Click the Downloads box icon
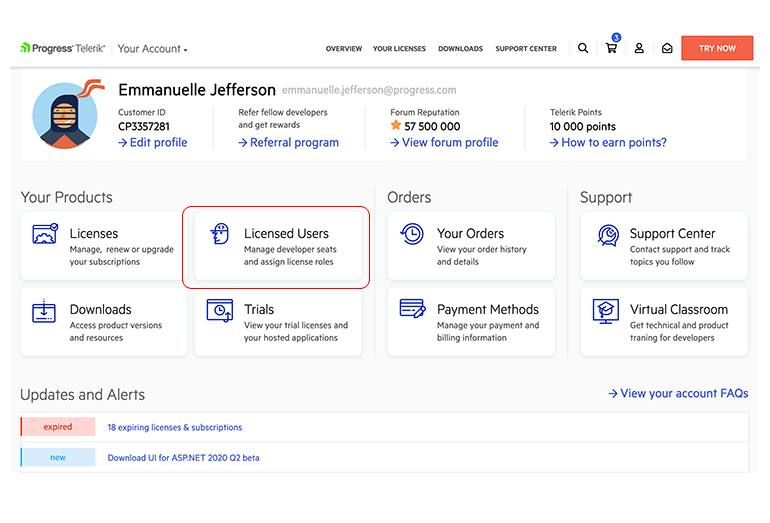The image size is (770, 523). (x=44, y=310)
